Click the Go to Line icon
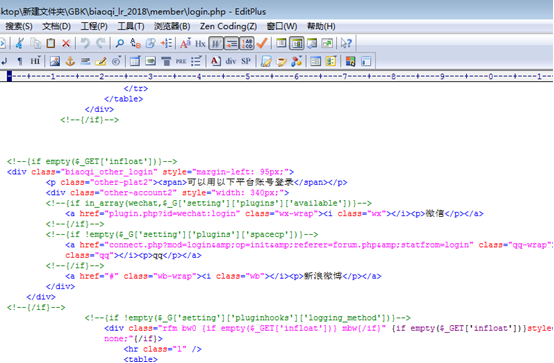Screen dimensions: 554x363 click(x=166, y=43)
